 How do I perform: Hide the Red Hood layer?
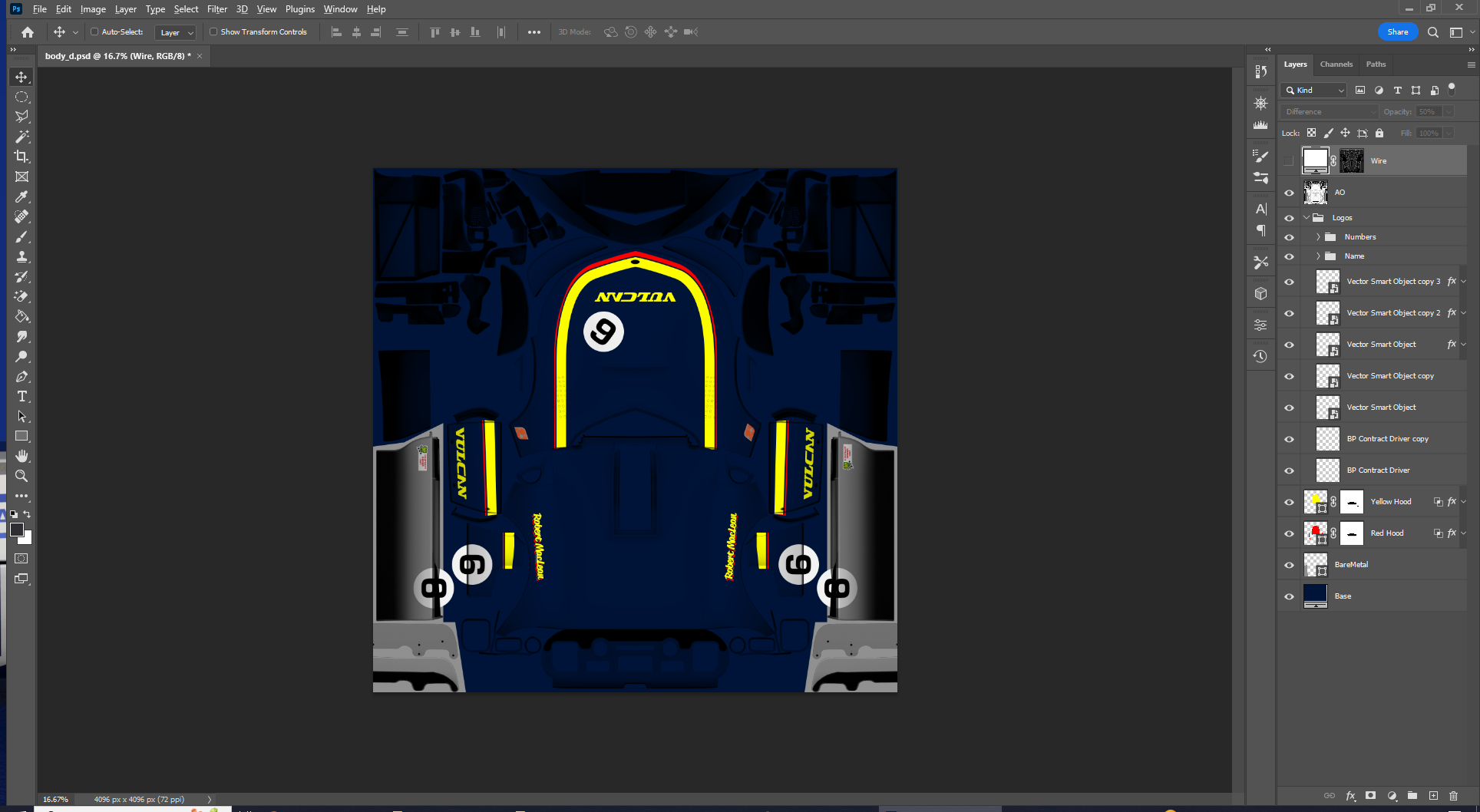(1289, 533)
